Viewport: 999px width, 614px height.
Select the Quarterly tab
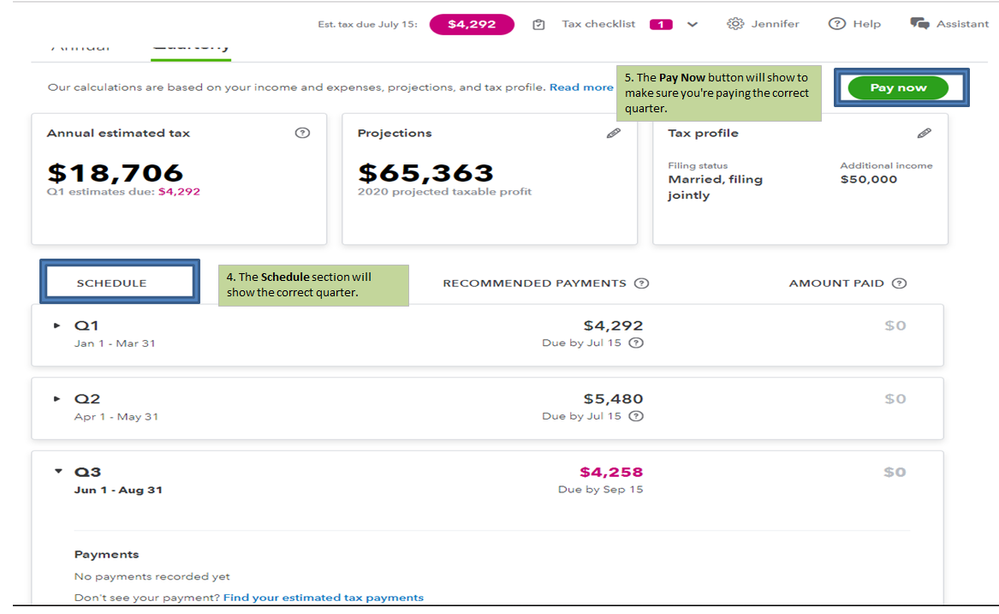point(190,46)
